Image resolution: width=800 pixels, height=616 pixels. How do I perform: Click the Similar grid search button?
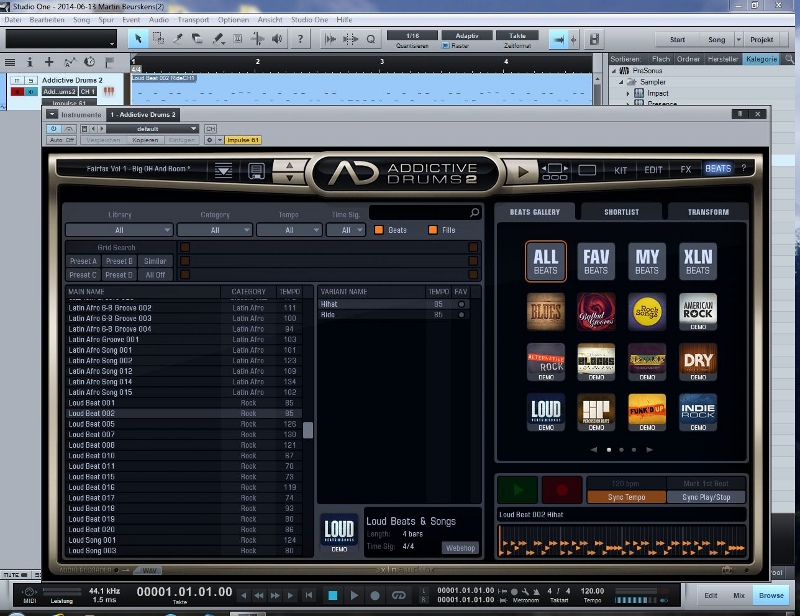pos(155,261)
